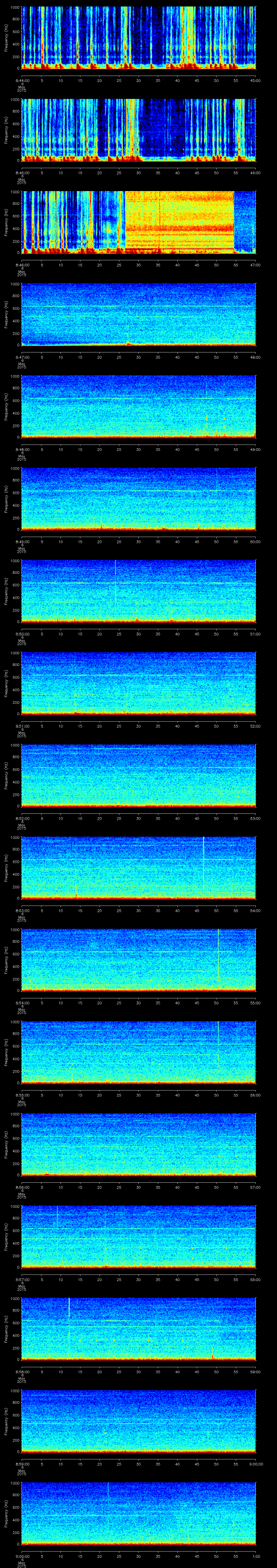Click the vertical spike near 50 seconds in the 8:54 panel
Image resolution: width=277 pixels, height=1568 pixels.
pyautogui.click(x=218, y=955)
